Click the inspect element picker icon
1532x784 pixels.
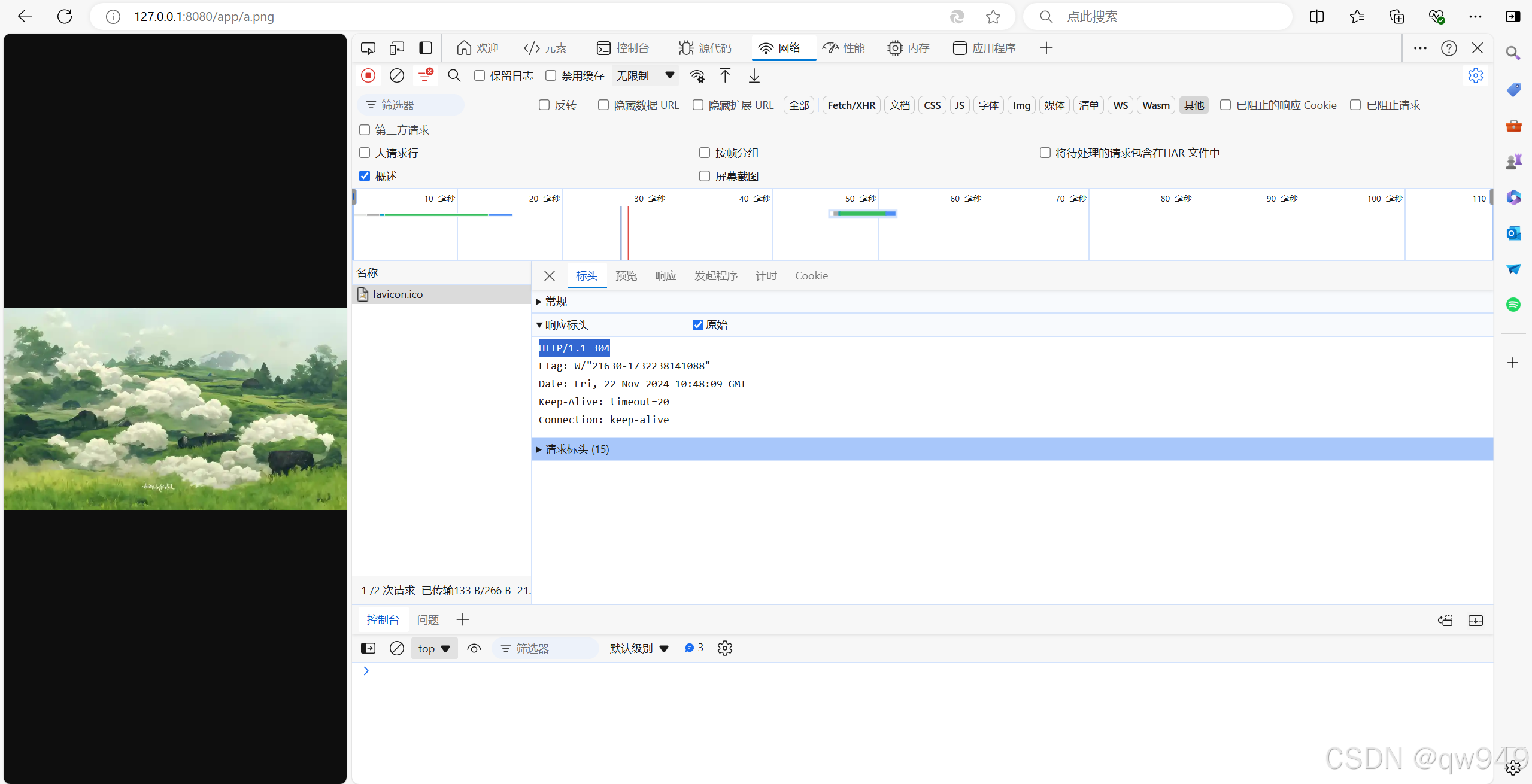[368, 48]
